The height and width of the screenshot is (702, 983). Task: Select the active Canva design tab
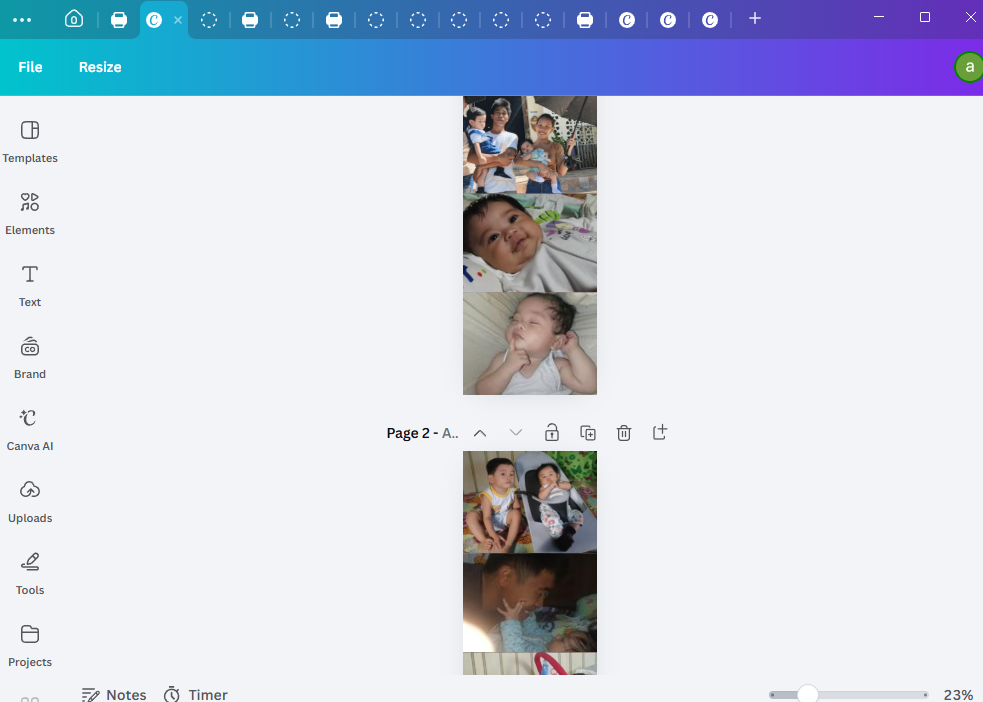coord(154,20)
